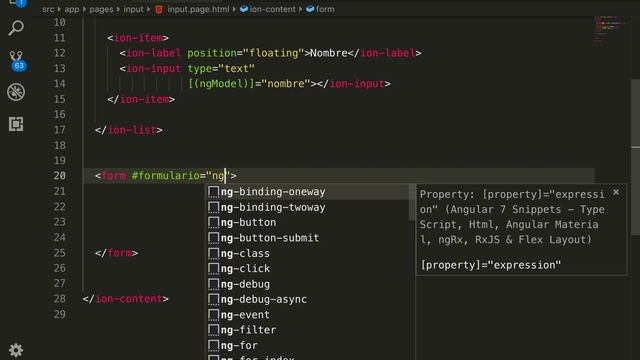Click line number 20 in gutter
Image resolution: width=640 pixels, height=360 pixels.
click(x=60, y=176)
